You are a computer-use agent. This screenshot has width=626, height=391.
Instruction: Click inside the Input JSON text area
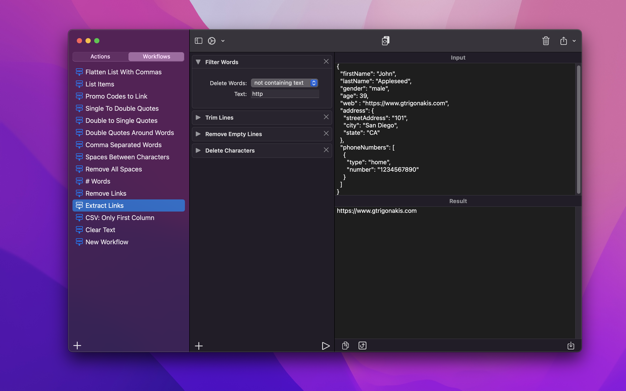coord(456,129)
